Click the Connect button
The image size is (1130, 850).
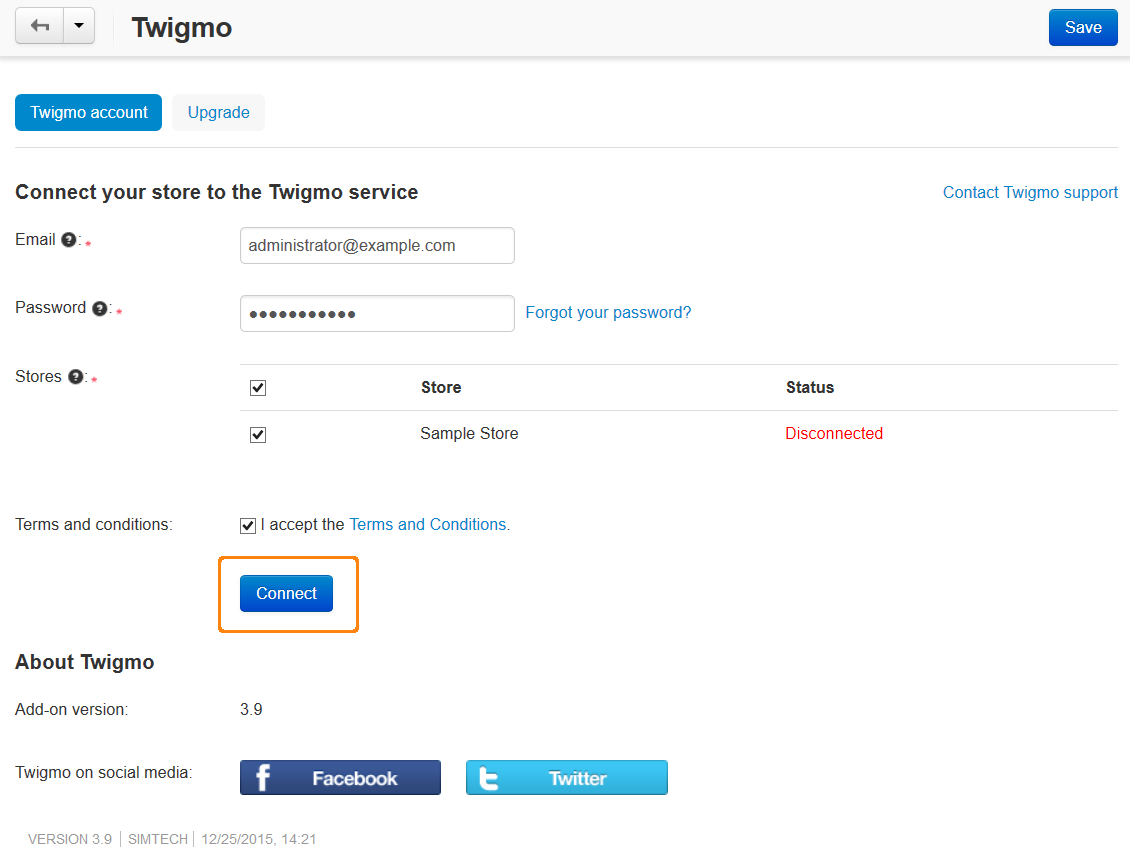tap(286, 593)
